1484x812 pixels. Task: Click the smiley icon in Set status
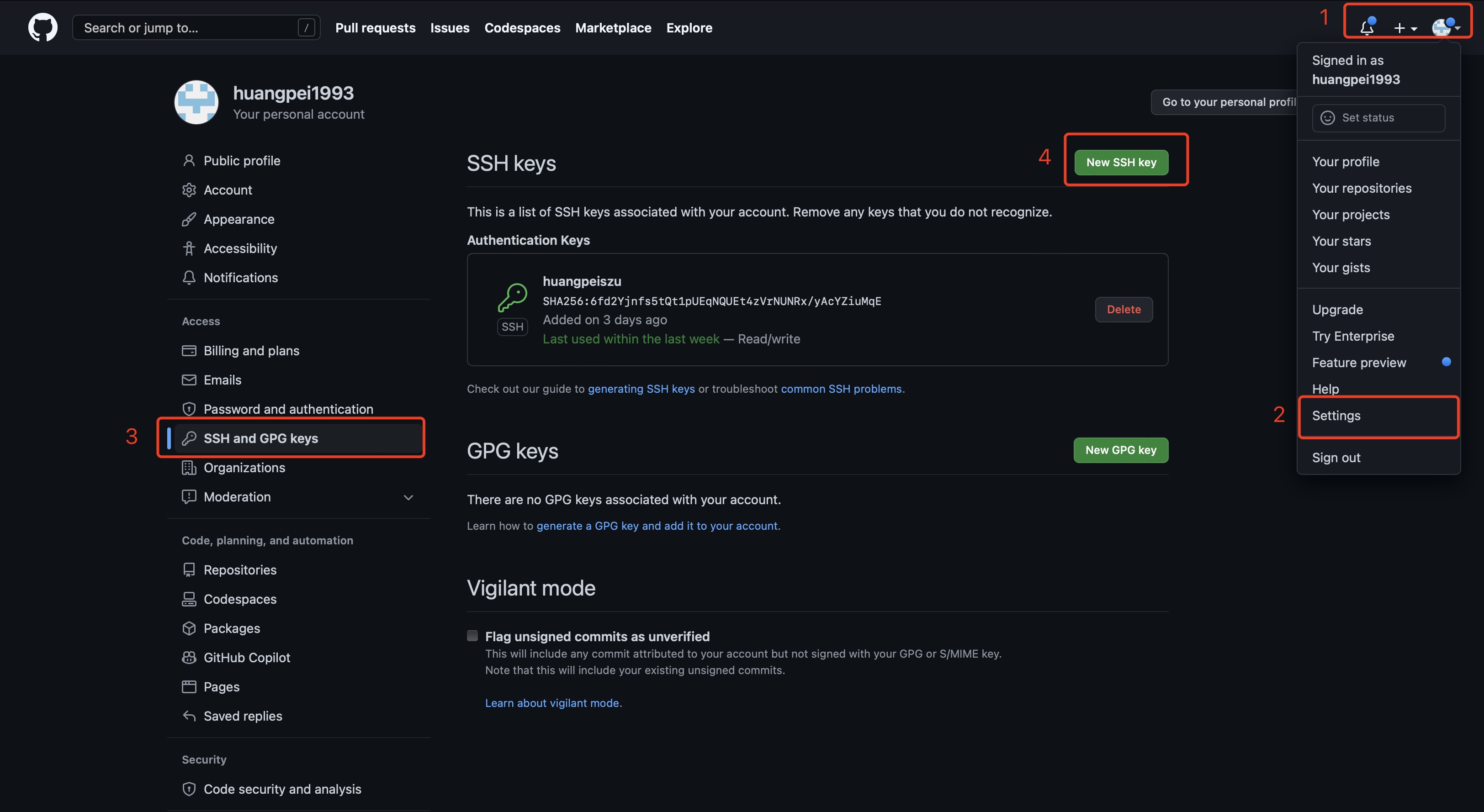pyautogui.click(x=1327, y=117)
